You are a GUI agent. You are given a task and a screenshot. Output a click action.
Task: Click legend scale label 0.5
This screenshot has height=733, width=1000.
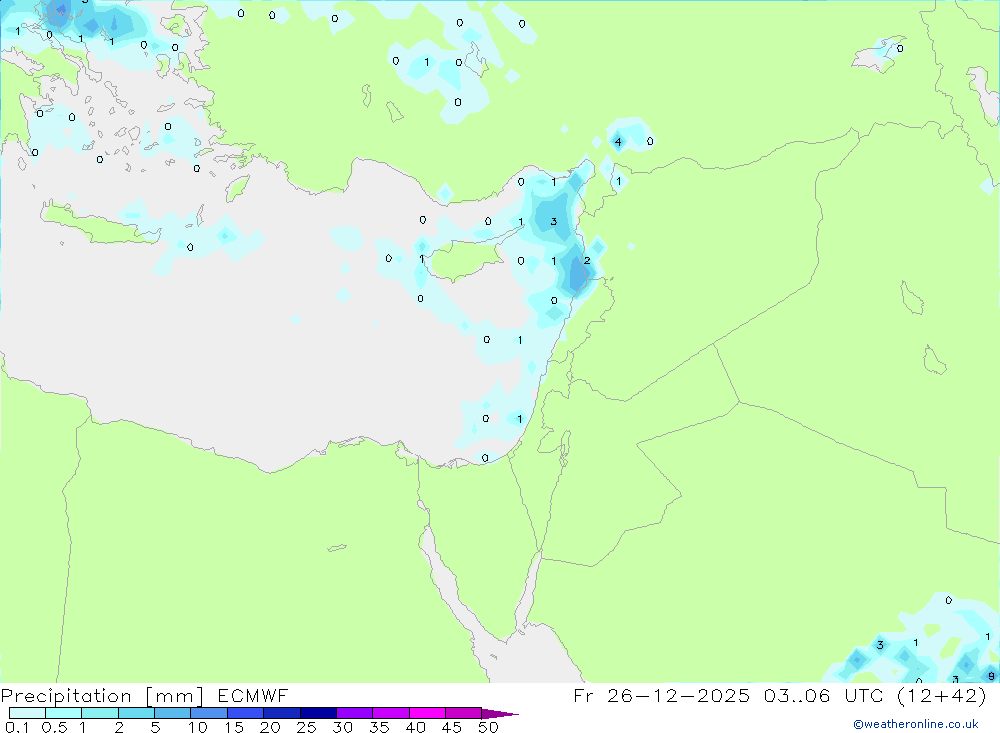[x=54, y=727]
